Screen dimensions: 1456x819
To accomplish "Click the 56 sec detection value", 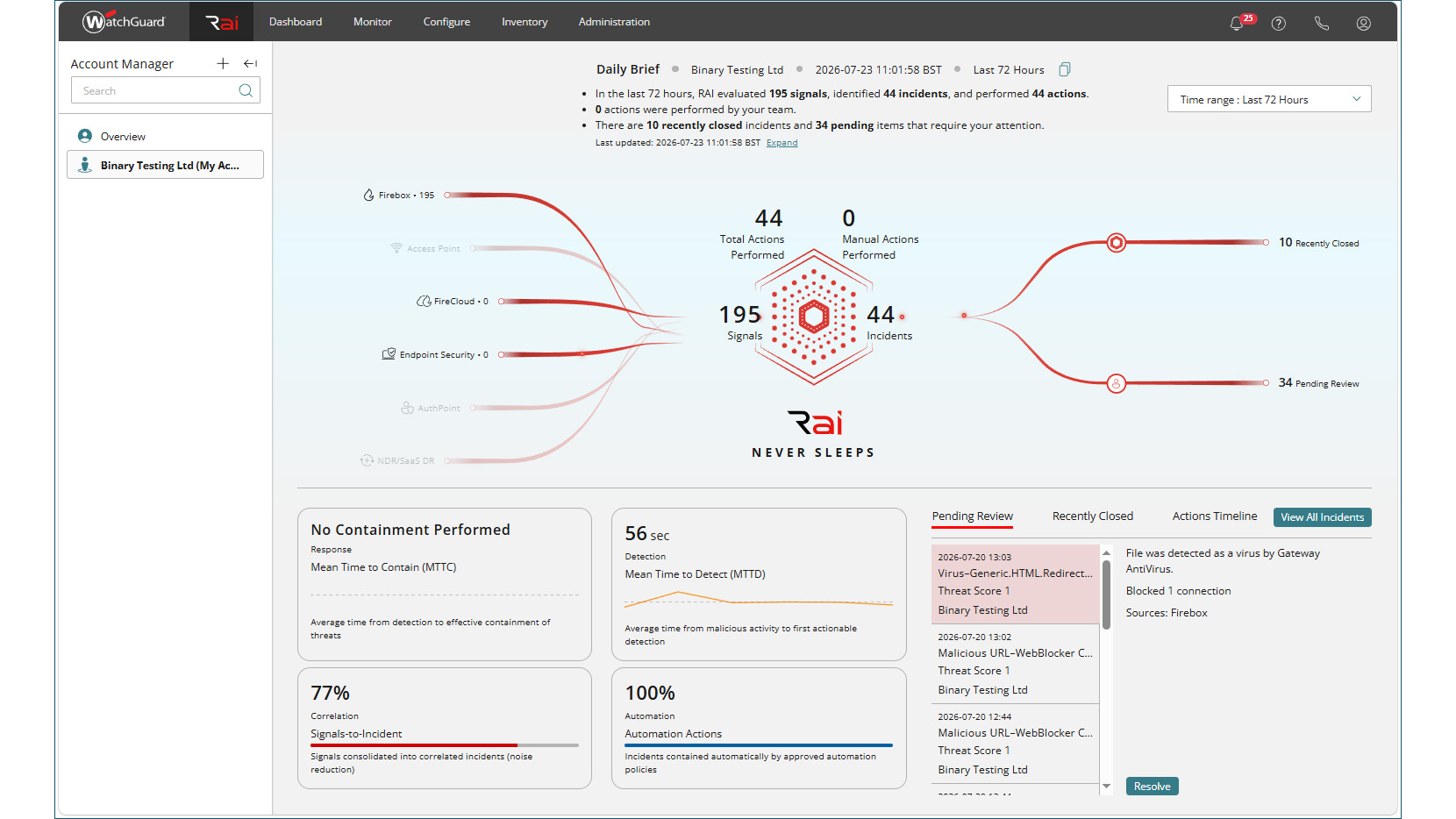I will 647,534.
